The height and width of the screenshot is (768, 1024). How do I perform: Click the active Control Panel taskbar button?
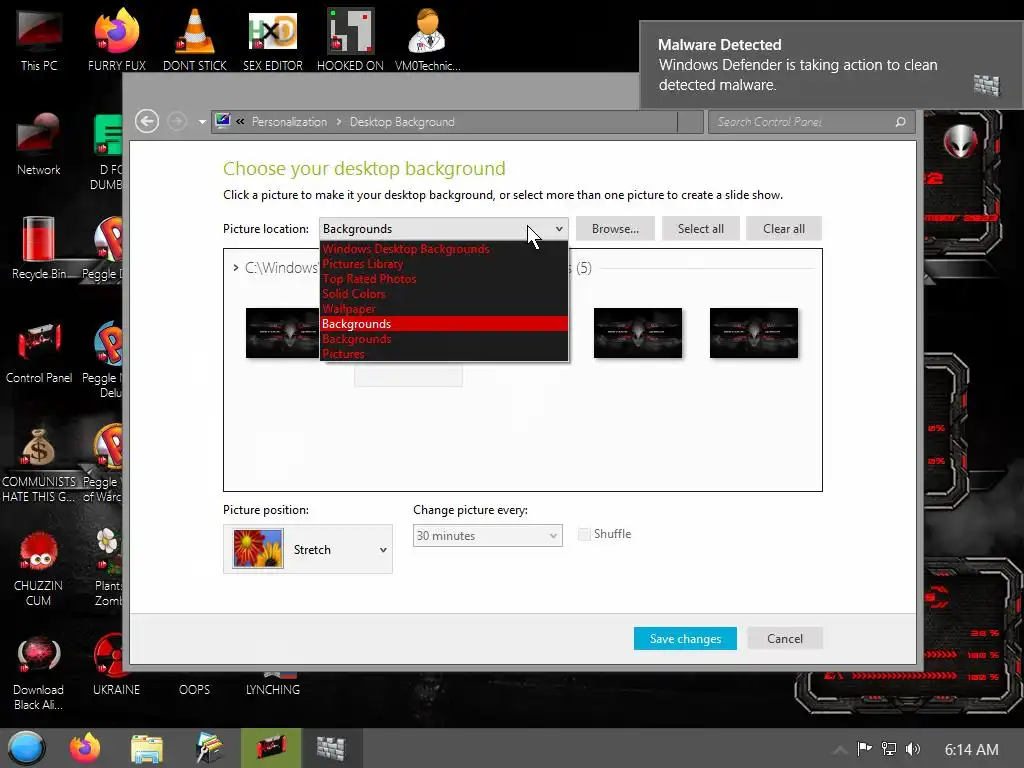270,748
